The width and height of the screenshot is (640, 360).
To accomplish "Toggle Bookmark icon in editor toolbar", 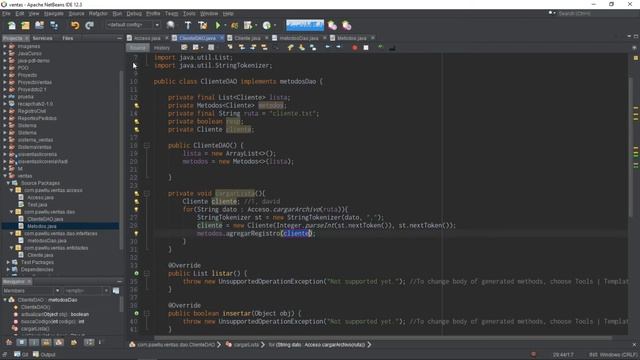I will click(313, 48).
